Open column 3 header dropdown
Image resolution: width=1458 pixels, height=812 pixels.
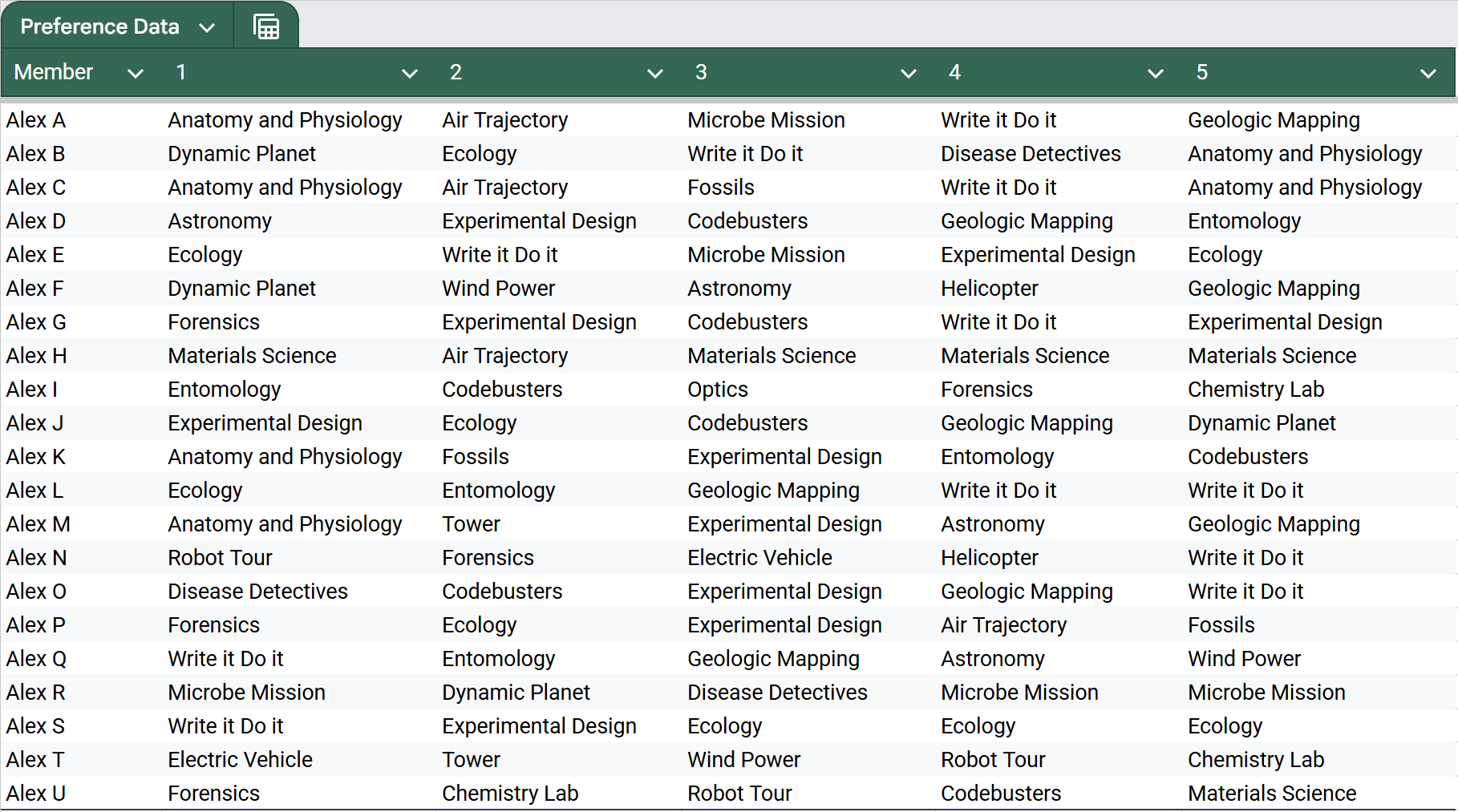point(909,73)
